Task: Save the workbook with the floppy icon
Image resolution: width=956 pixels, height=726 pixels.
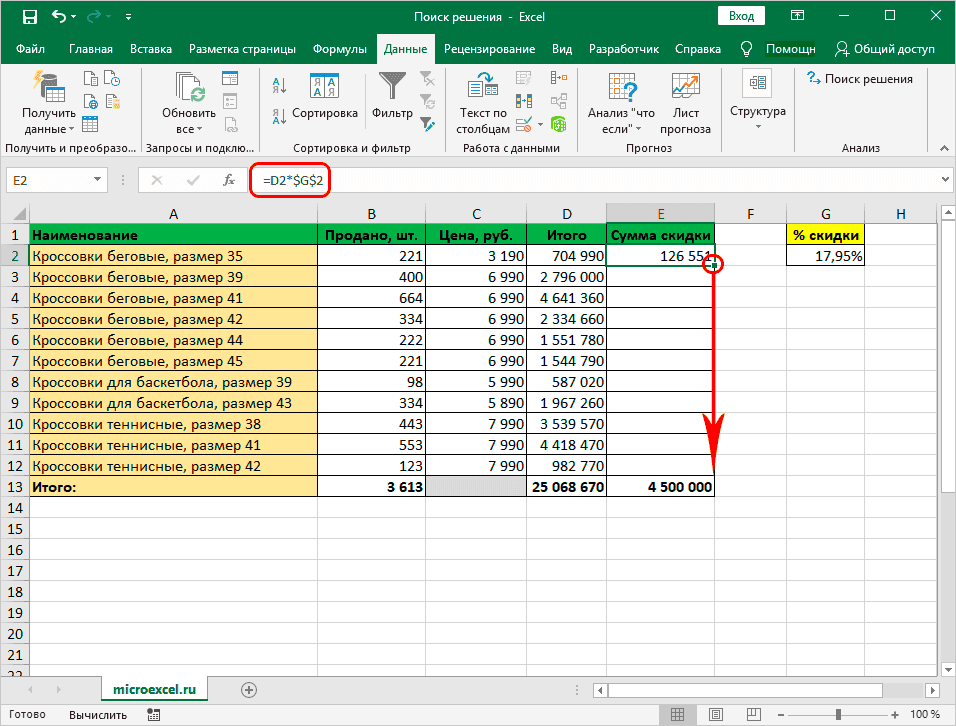Action: click(x=29, y=17)
